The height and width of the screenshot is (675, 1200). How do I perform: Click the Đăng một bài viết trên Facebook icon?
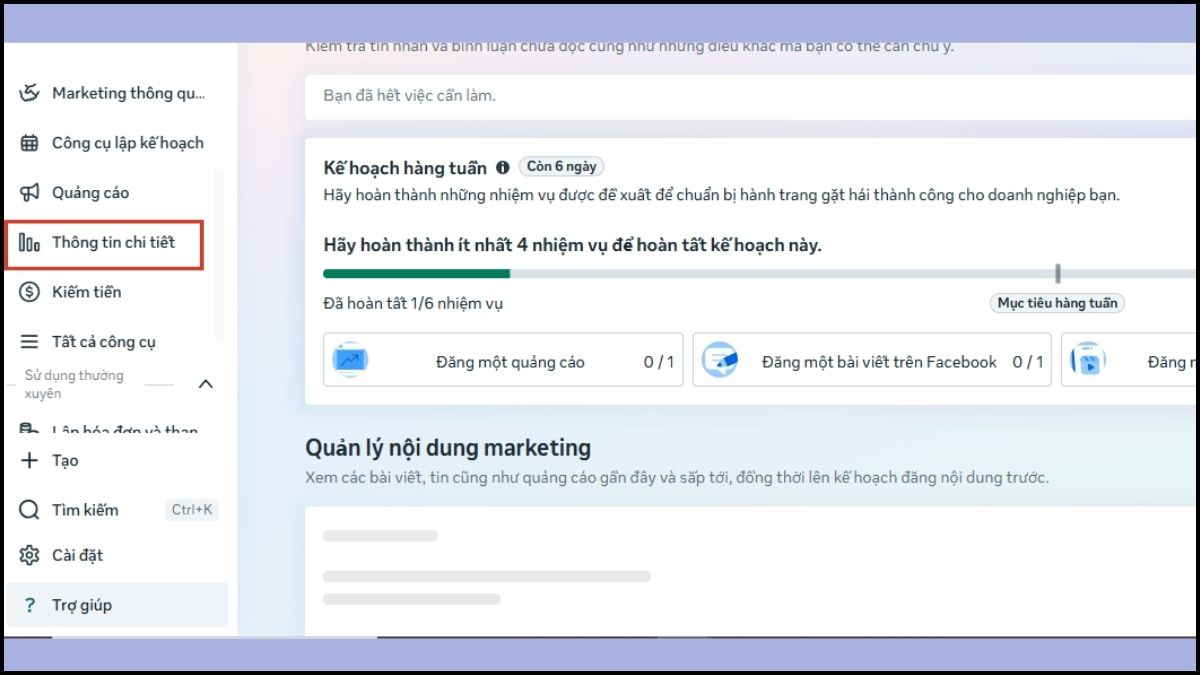pyautogui.click(x=720, y=360)
